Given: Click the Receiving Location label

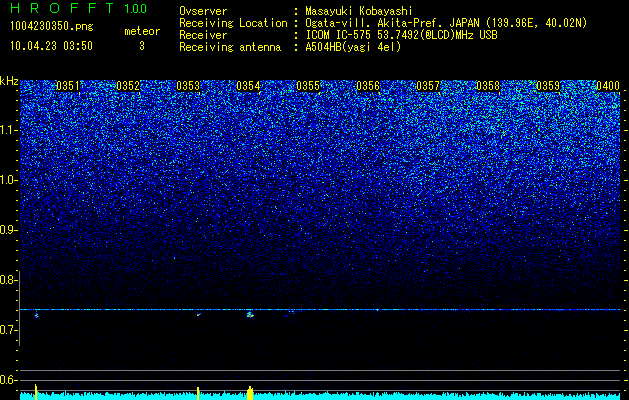Looking at the screenshot, I should point(233,23).
